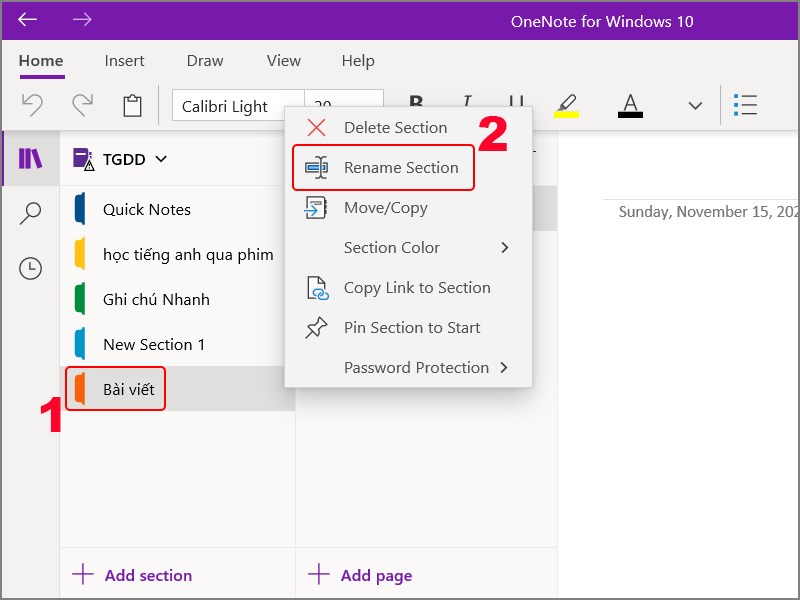Click the clipboard paste icon
This screenshot has height=600, width=800.
tap(132, 106)
